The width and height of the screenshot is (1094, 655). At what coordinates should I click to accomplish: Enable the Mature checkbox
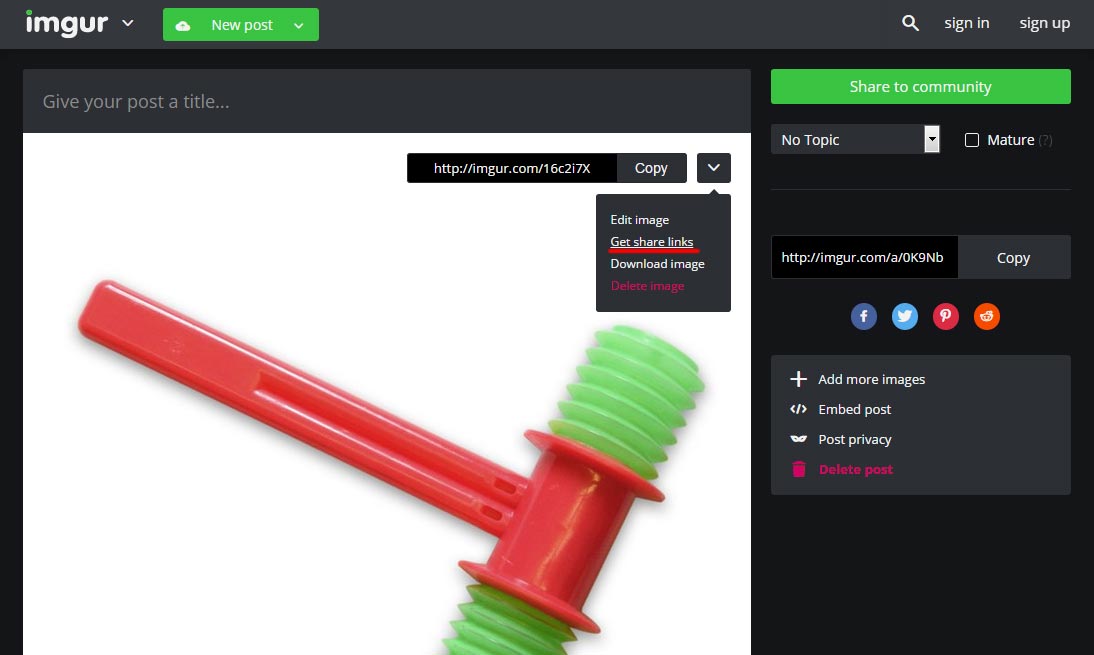pyautogui.click(x=972, y=140)
